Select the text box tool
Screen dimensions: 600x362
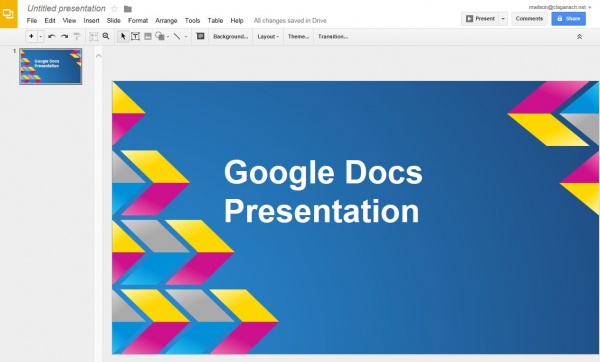click(135, 37)
